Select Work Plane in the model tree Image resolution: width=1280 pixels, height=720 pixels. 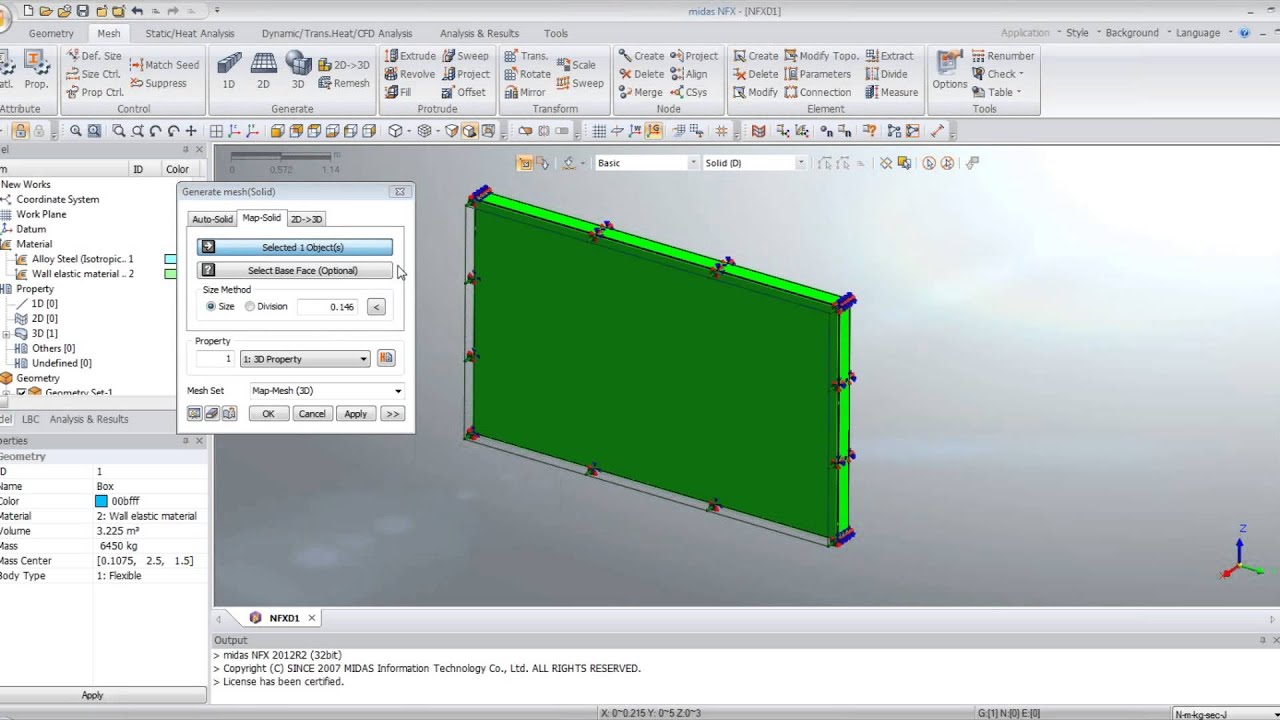[41, 214]
